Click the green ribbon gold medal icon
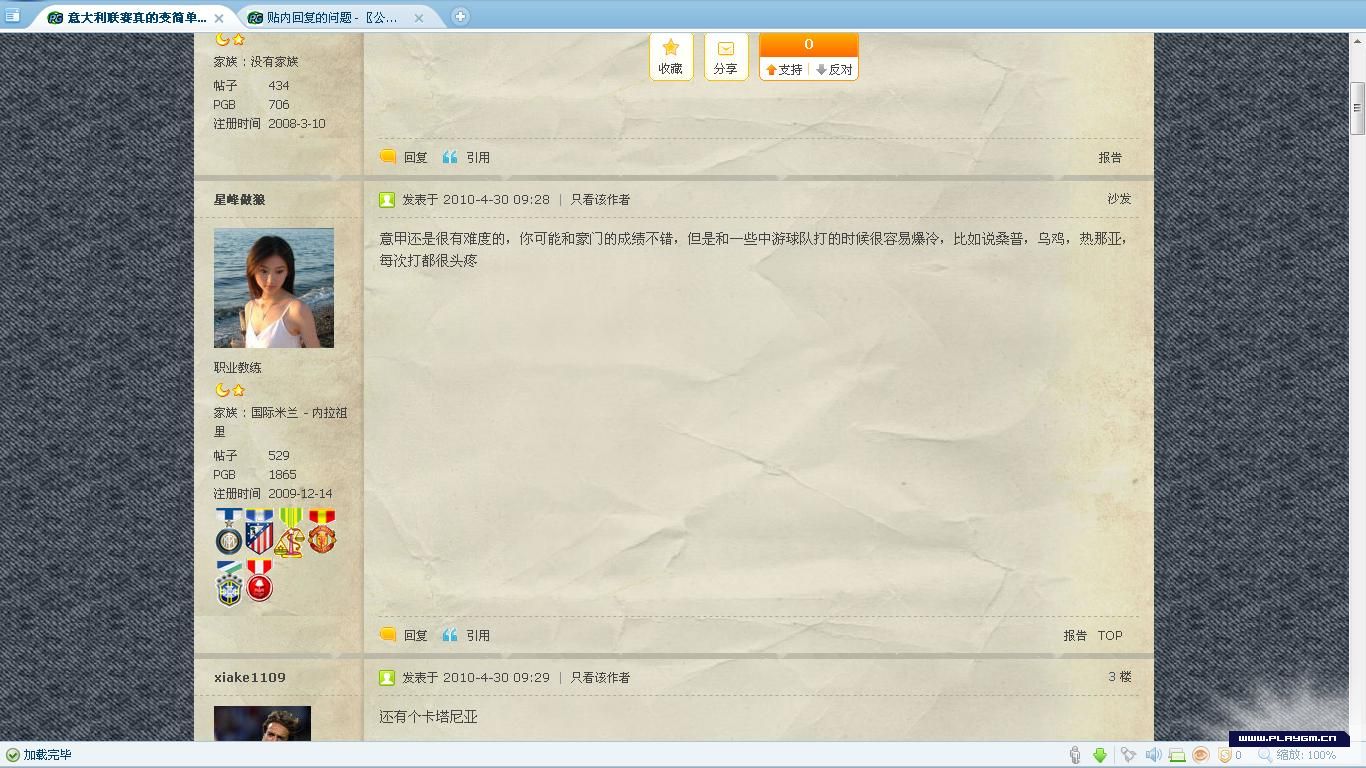The width and height of the screenshot is (1366, 768). point(290,533)
